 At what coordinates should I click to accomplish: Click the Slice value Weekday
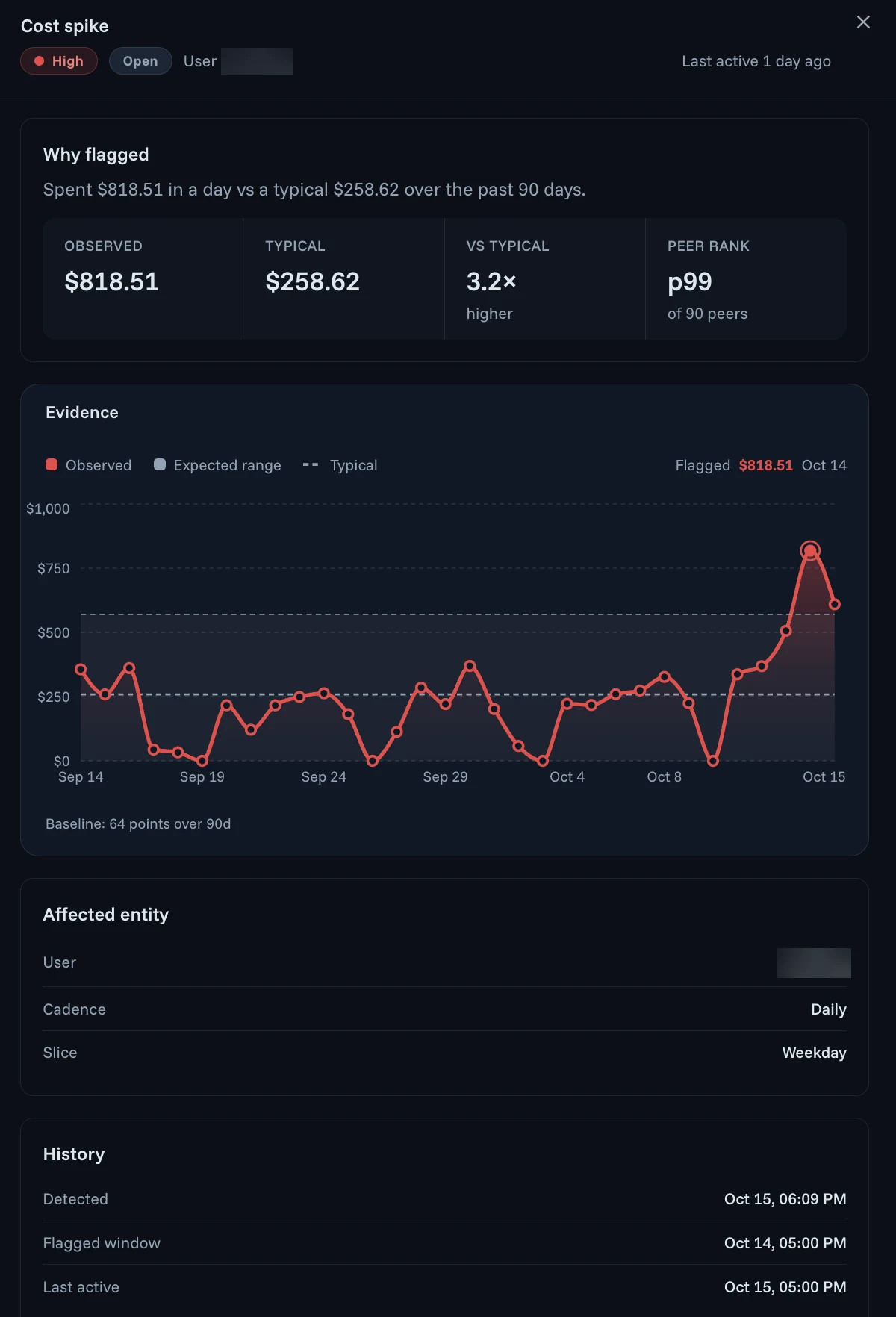coord(814,1053)
